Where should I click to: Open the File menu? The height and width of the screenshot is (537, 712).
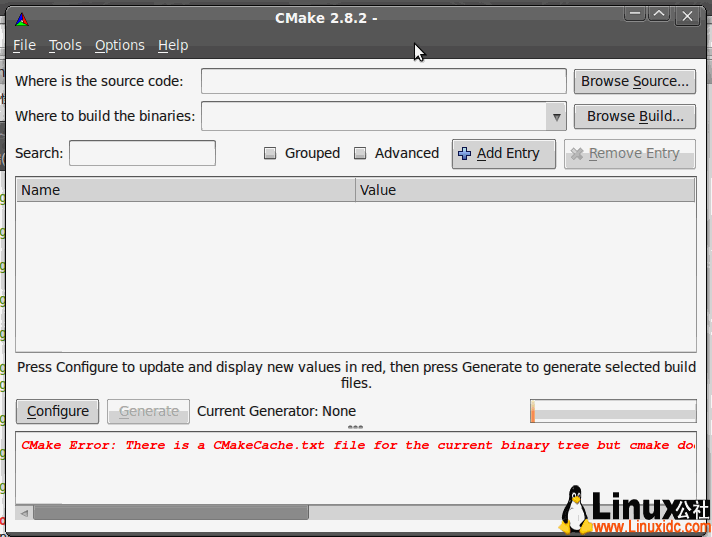(x=24, y=45)
